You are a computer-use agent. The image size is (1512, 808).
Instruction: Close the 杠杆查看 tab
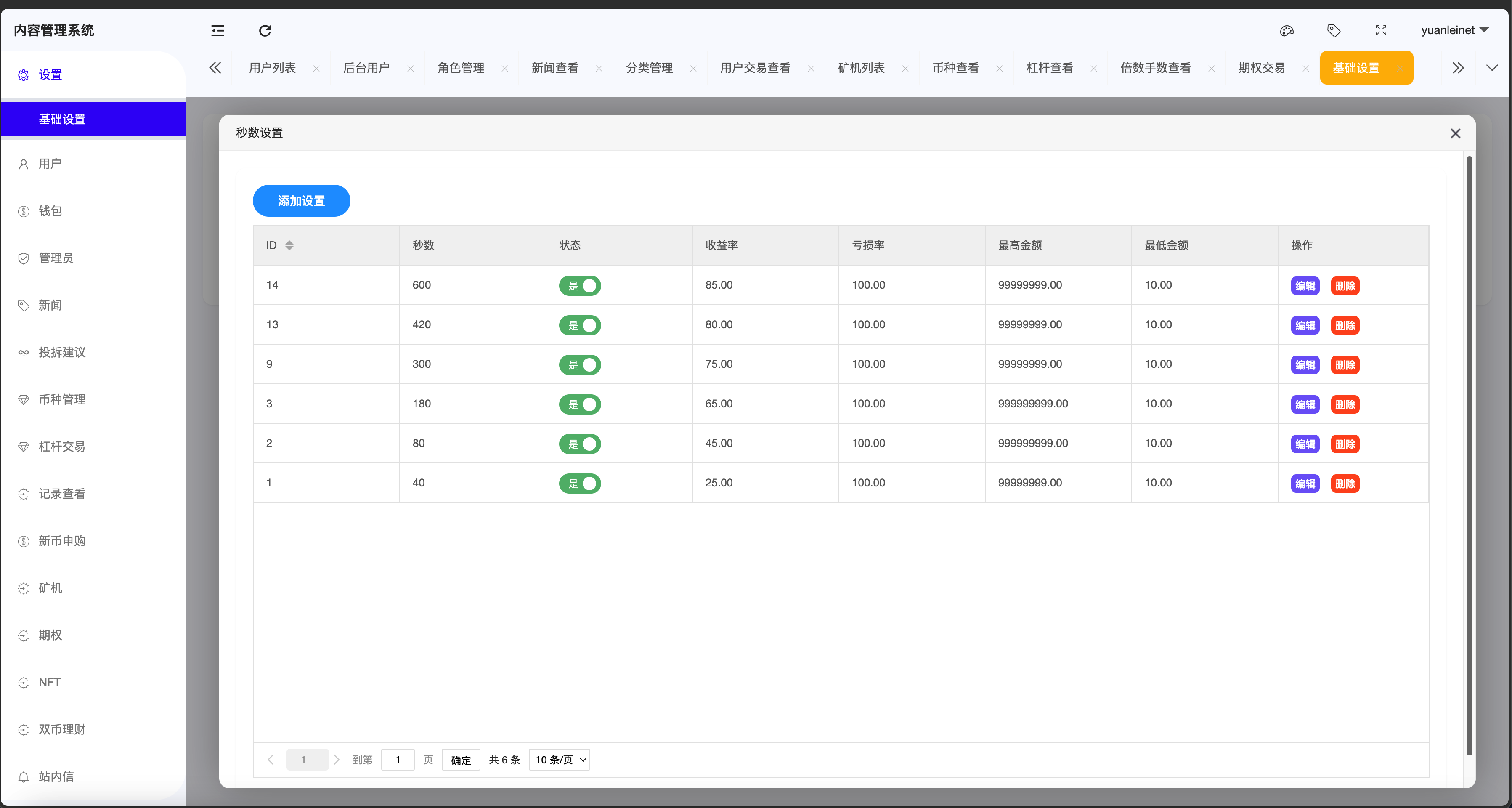pos(1093,69)
